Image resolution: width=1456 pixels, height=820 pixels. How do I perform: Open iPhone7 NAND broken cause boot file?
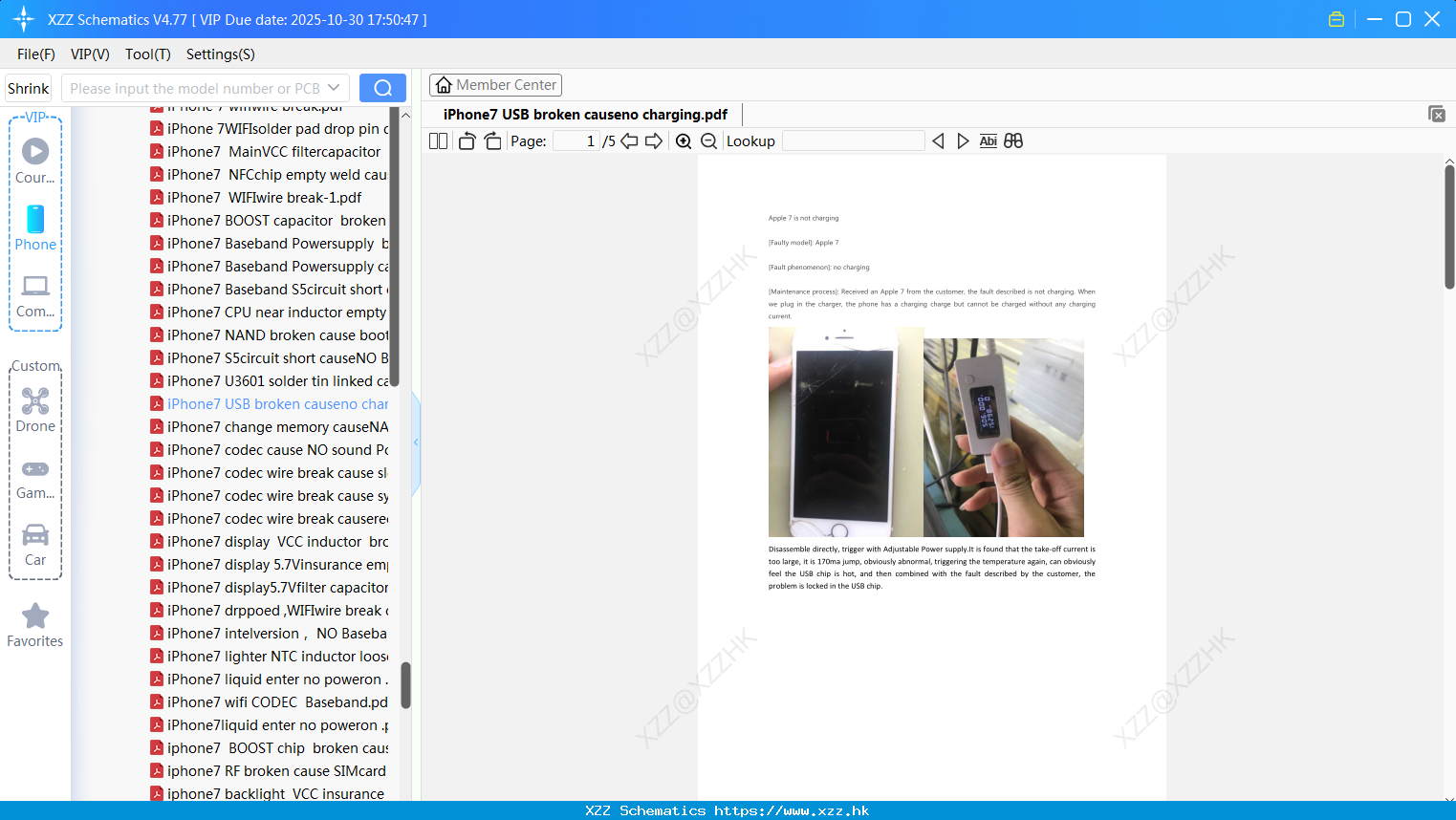point(269,334)
